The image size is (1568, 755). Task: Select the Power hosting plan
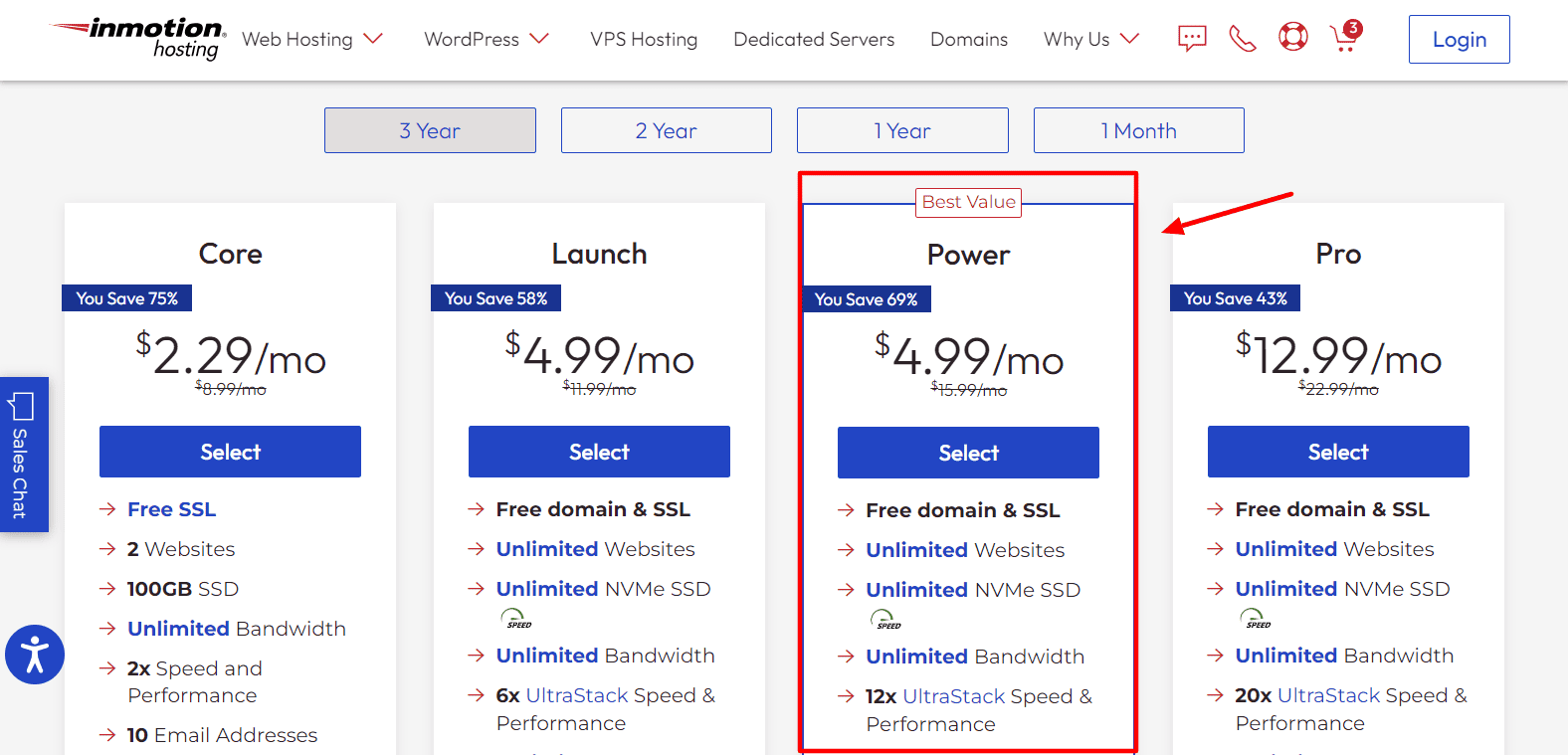coord(968,453)
